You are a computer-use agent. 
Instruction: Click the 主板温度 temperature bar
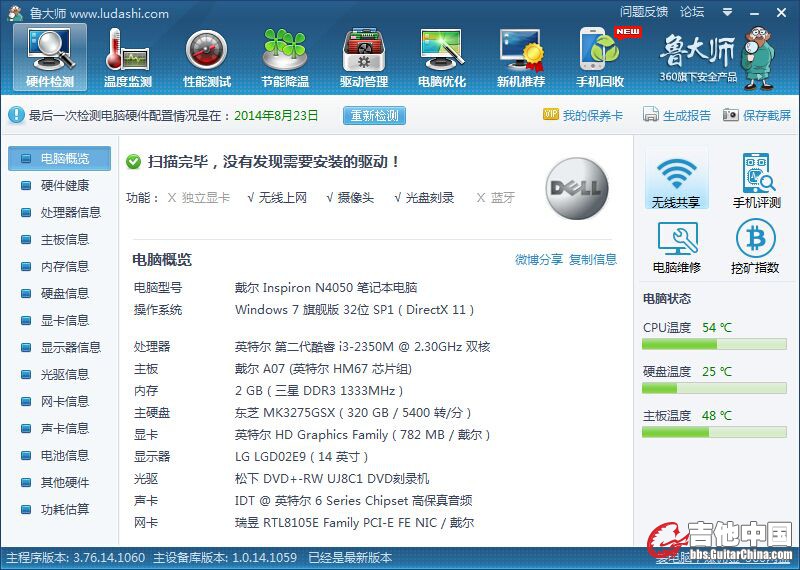[x=714, y=432]
